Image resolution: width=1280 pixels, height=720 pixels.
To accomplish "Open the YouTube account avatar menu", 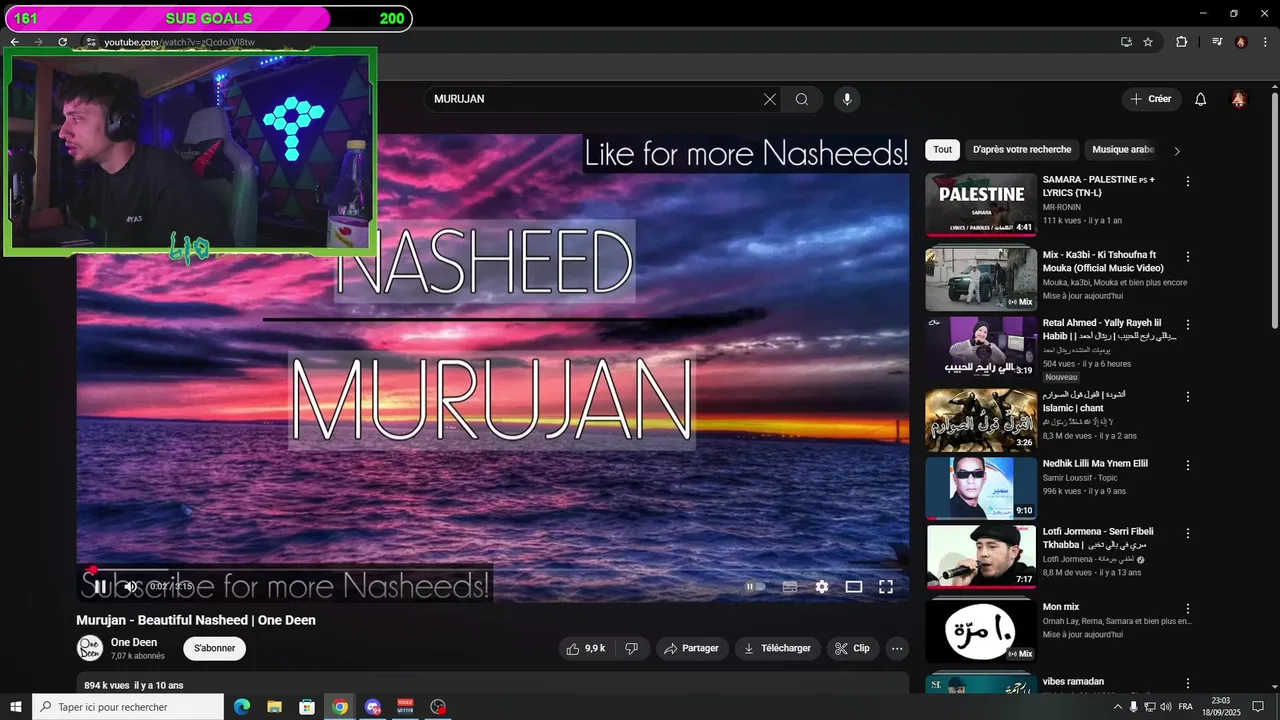I will tap(1239, 99).
